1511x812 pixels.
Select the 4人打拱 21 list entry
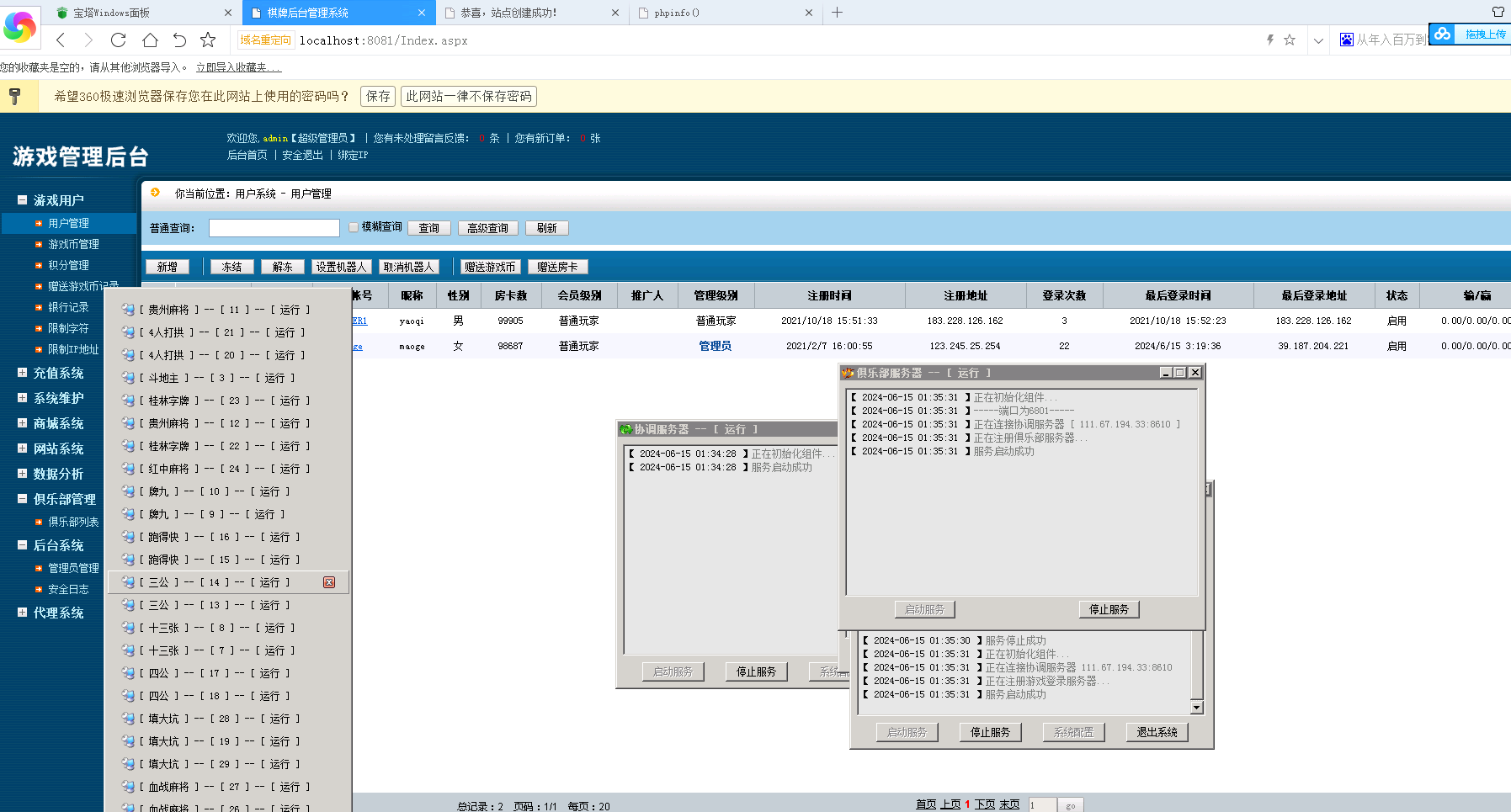227,332
